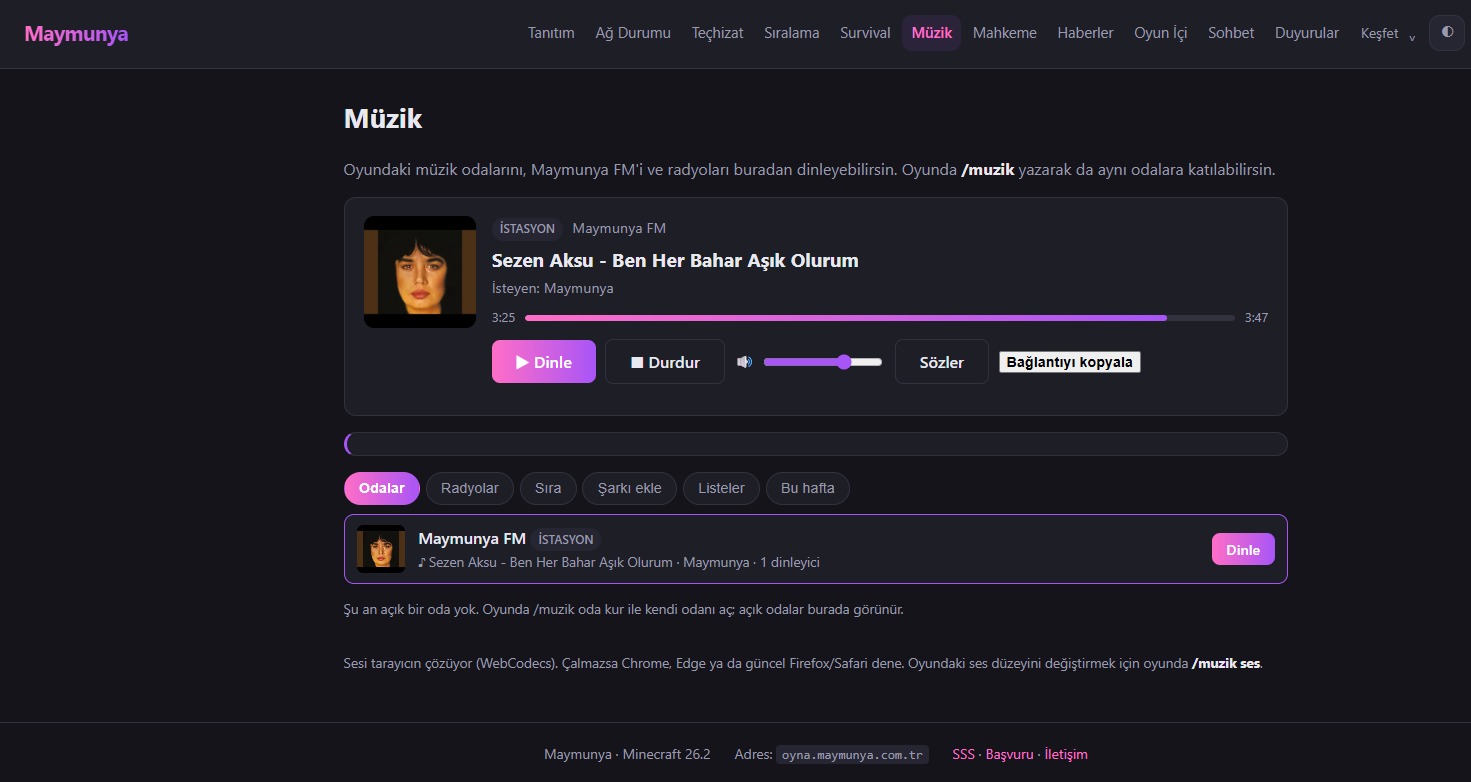Show lyrics with the Sözler button
This screenshot has height=782, width=1471.
[x=942, y=362]
